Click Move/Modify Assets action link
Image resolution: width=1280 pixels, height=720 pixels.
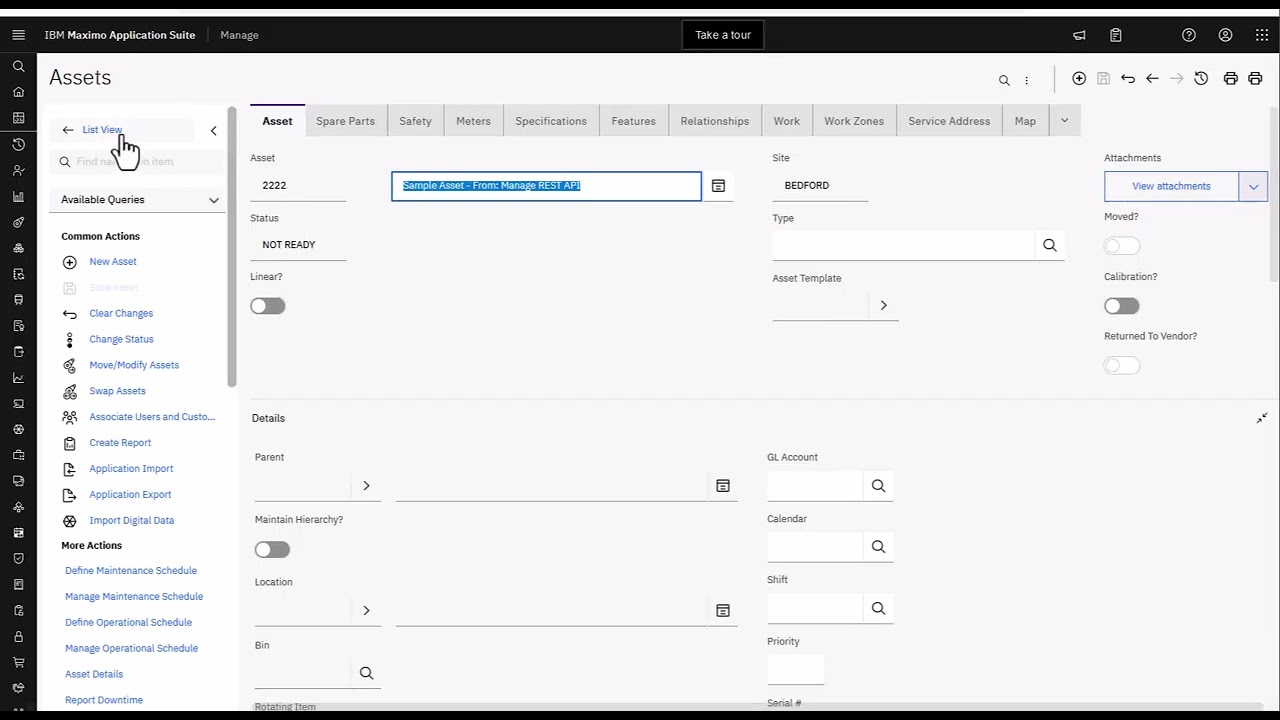tap(134, 366)
